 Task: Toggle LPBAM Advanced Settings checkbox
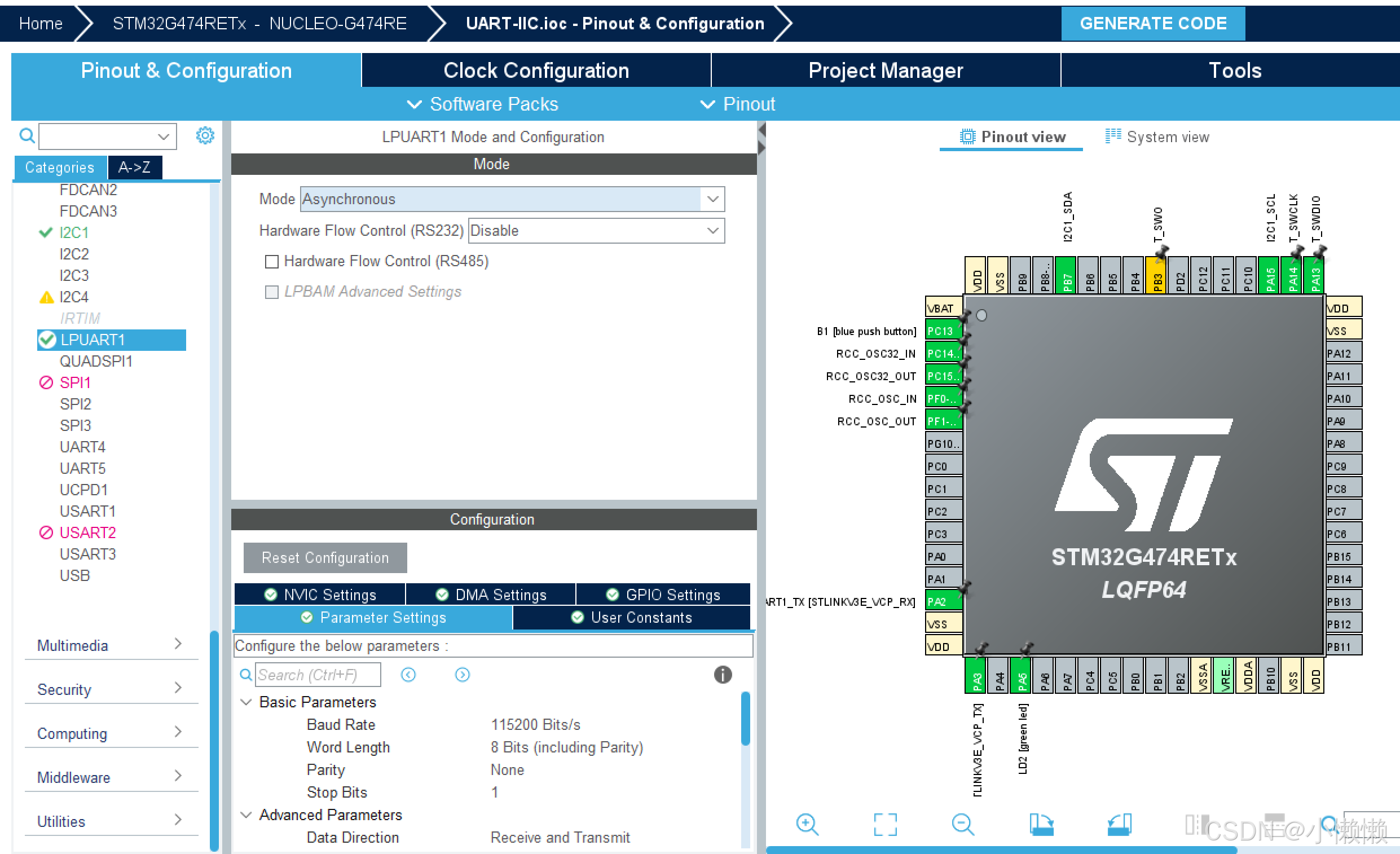click(x=272, y=292)
